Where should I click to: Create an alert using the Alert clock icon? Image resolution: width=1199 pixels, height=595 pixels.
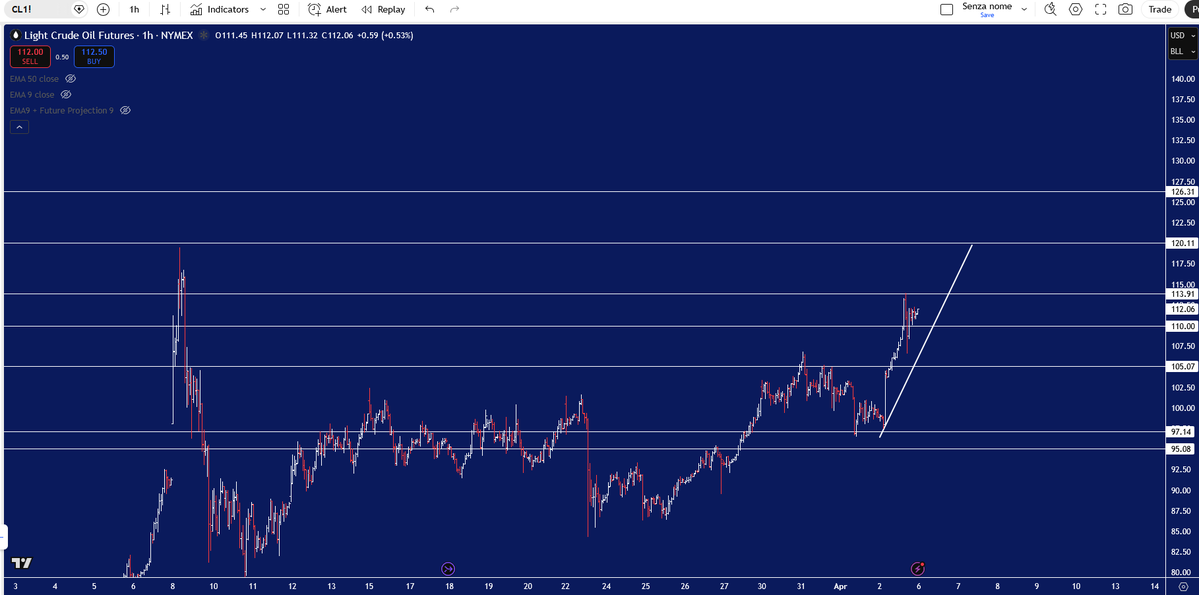(x=330, y=9)
